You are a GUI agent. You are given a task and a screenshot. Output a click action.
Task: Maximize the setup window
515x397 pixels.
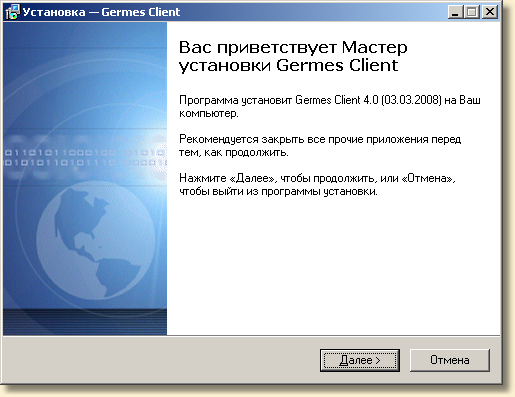[x=472, y=12]
